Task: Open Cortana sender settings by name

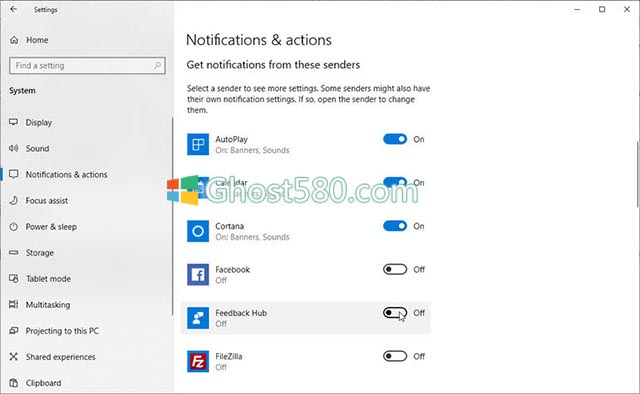Action: [229, 226]
